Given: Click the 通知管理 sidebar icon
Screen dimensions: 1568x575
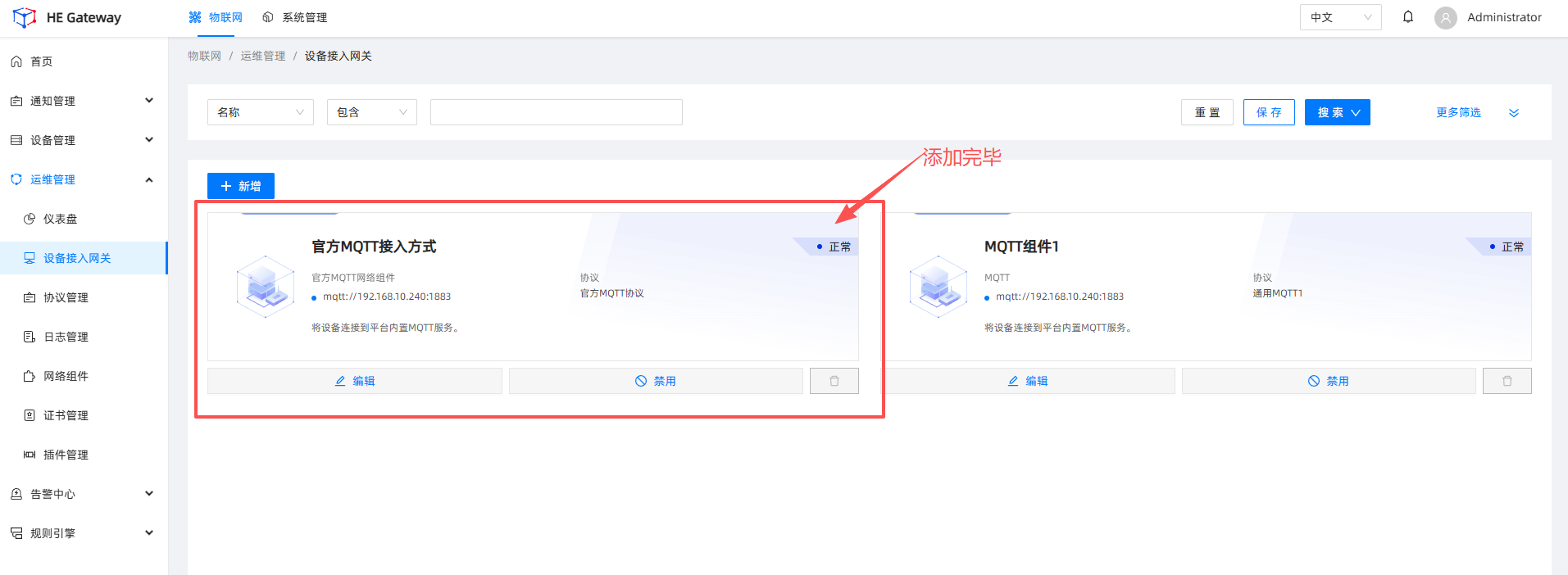Looking at the screenshot, I should point(16,101).
